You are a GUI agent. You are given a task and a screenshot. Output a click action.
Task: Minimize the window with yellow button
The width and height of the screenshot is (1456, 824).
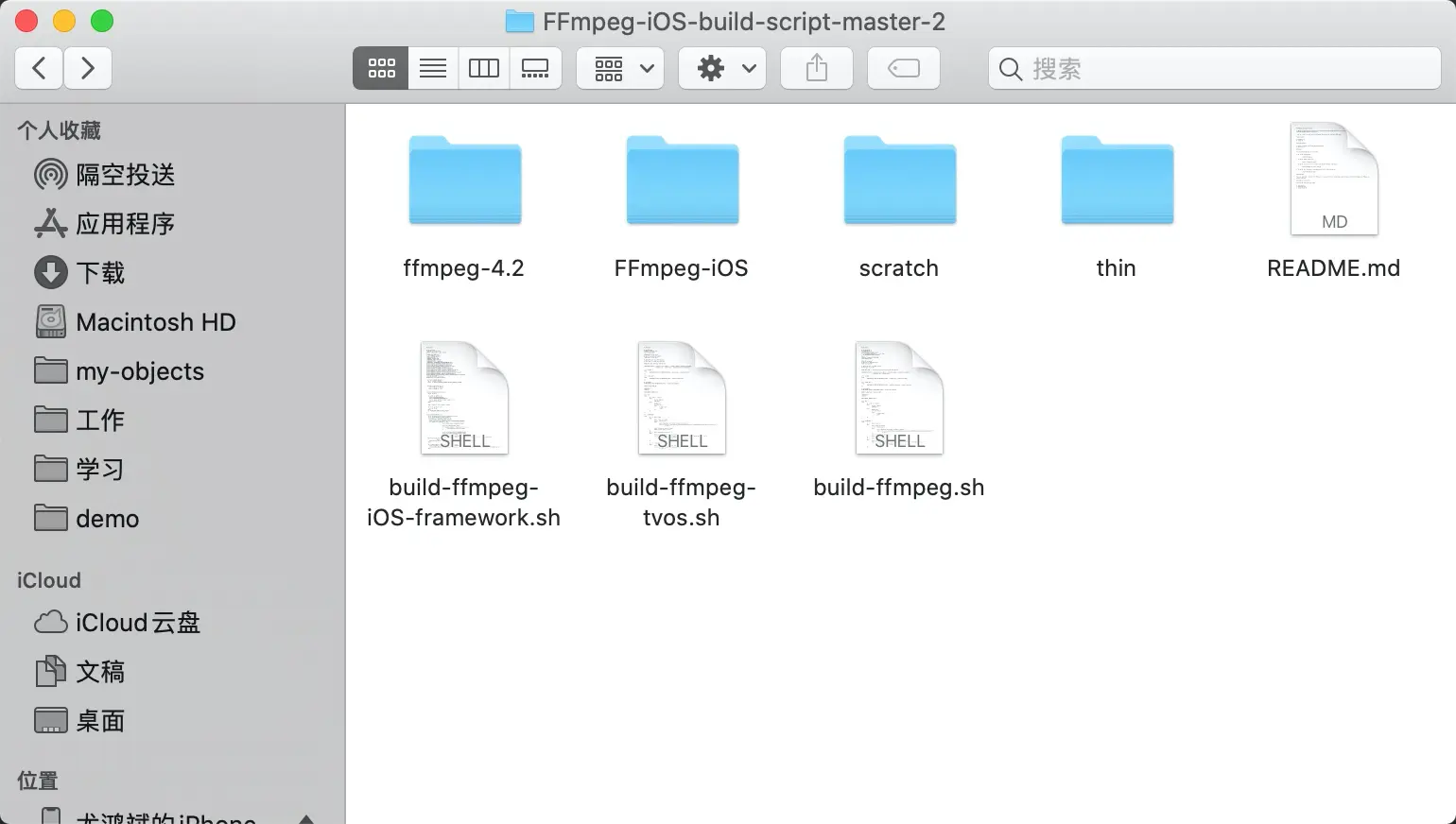click(x=64, y=21)
